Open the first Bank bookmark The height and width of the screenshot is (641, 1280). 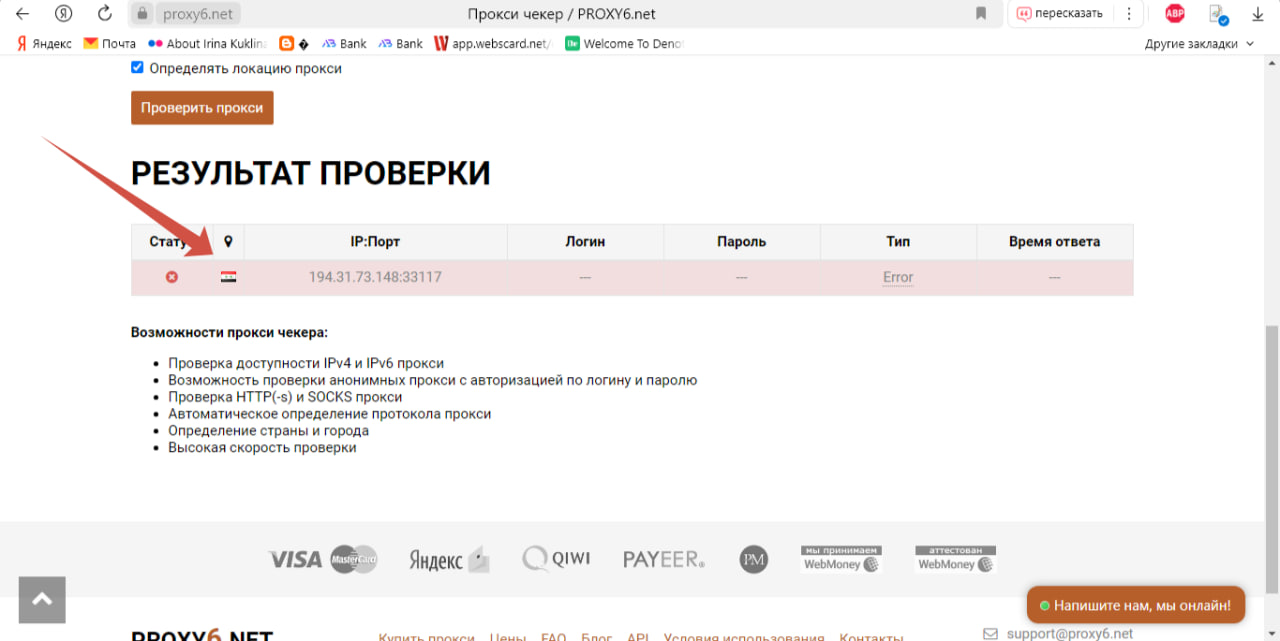click(344, 44)
